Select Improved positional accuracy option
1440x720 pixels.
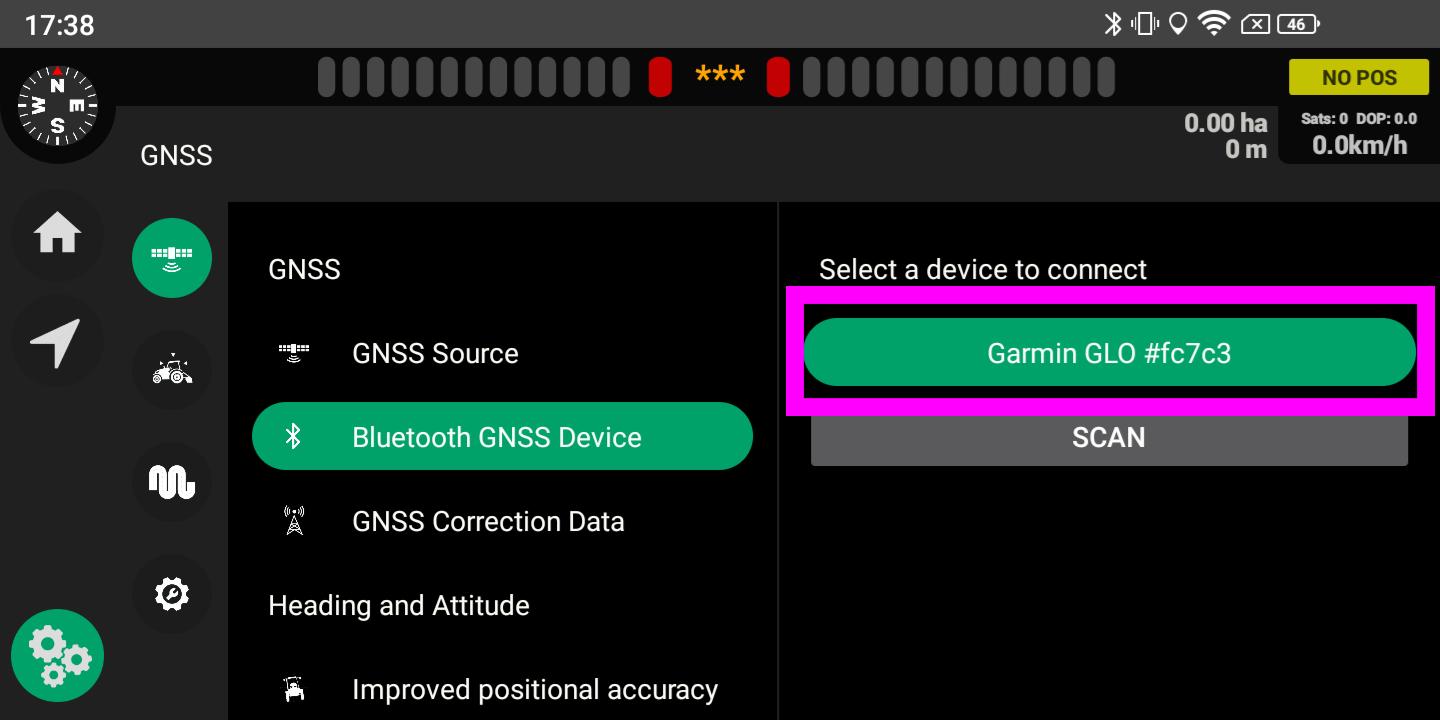click(534, 689)
